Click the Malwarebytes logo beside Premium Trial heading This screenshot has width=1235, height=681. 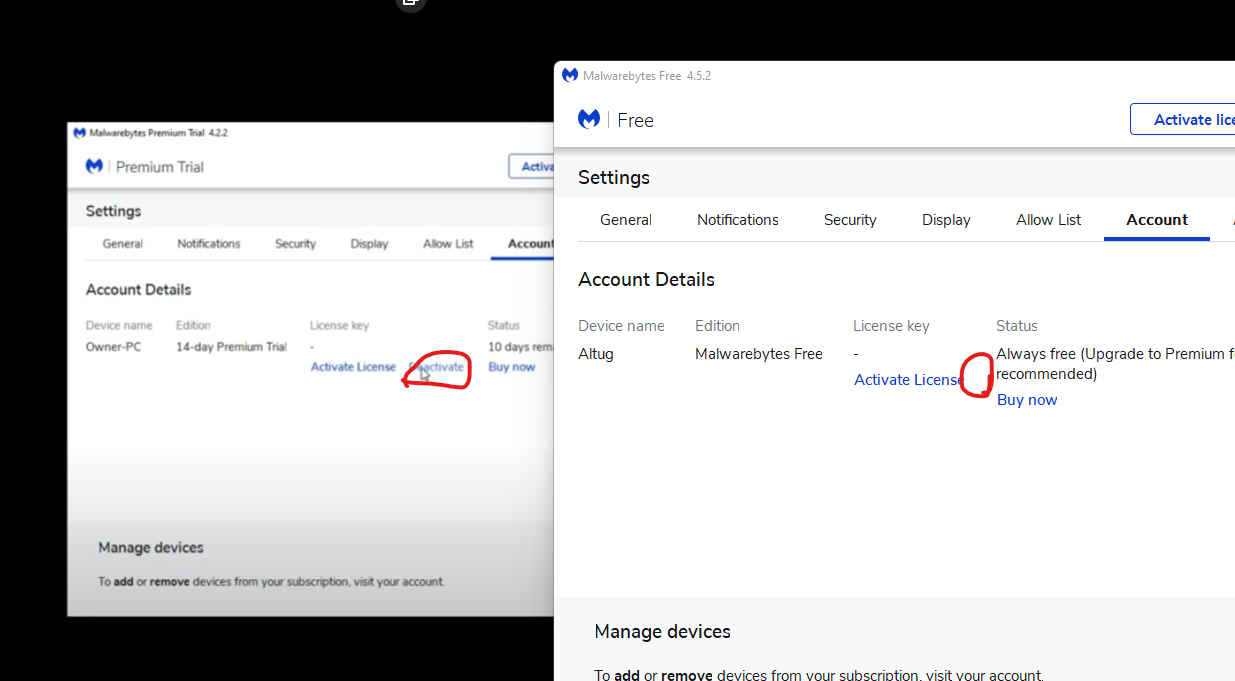(x=94, y=166)
